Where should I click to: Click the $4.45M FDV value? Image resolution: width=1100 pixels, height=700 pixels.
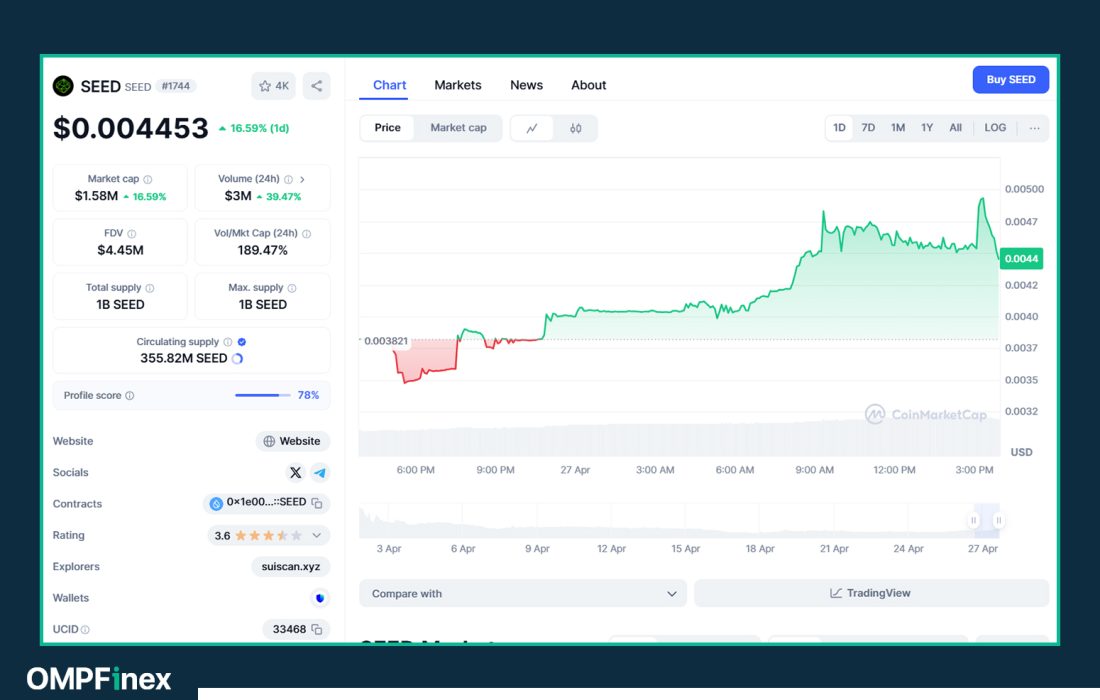coord(120,250)
